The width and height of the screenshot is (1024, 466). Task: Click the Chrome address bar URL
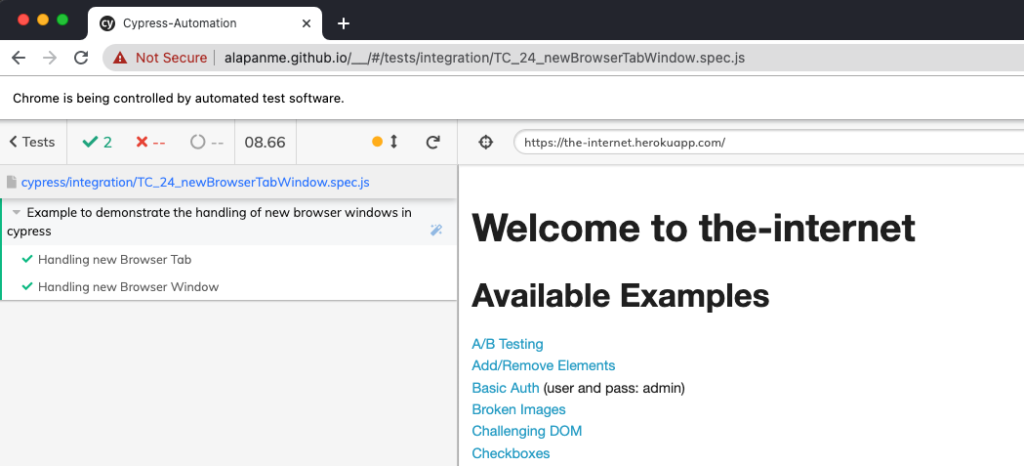pyautogui.click(x=484, y=58)
